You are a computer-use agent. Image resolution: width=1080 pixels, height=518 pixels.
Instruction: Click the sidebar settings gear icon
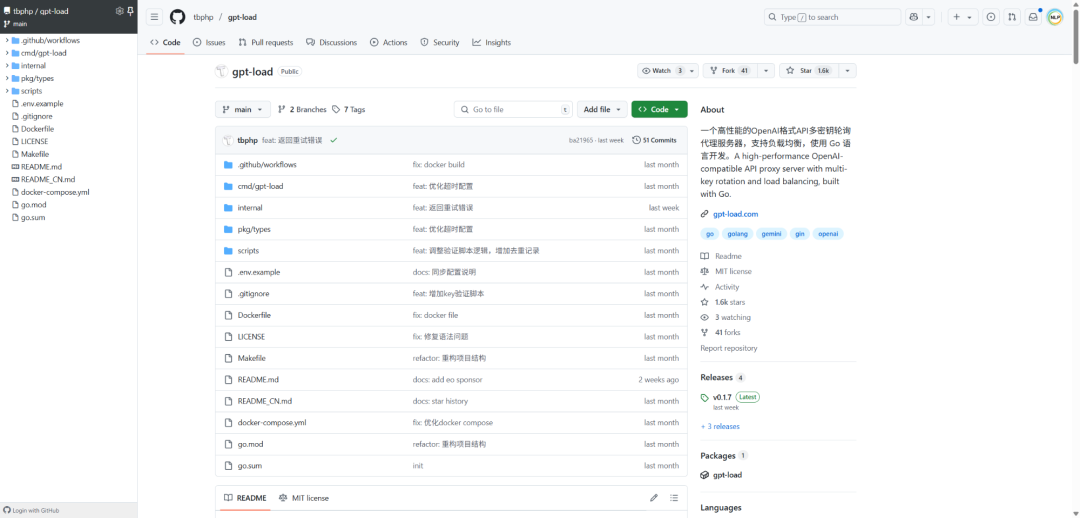(119, 11)
